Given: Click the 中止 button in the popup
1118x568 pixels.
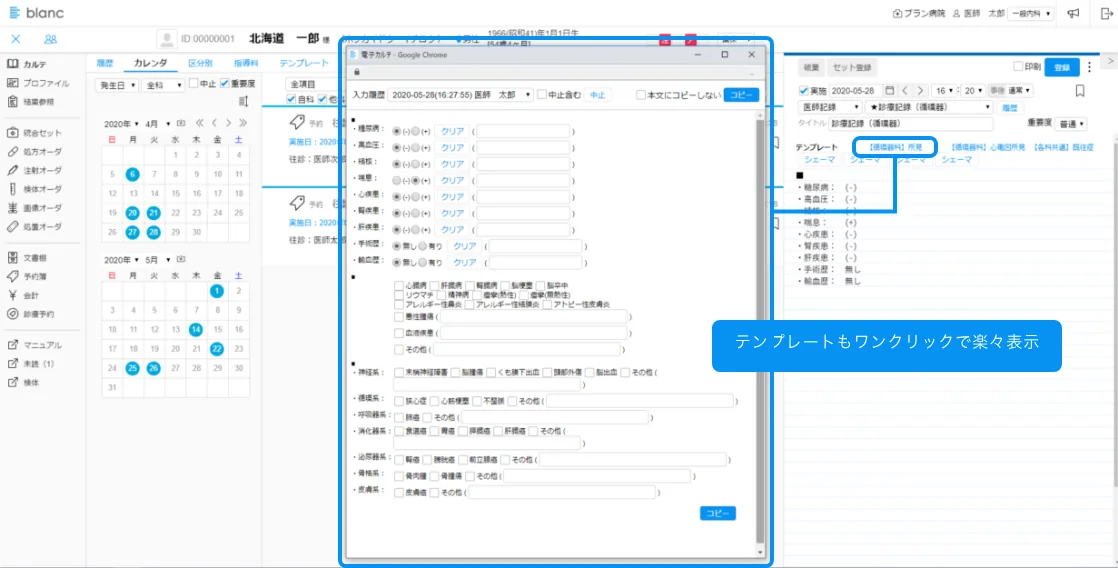Looking at the screenshot, I should coord(597,95).
